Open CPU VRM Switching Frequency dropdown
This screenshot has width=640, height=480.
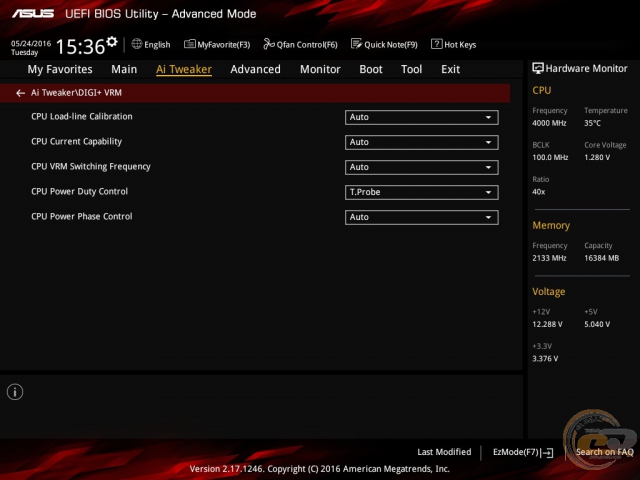coord(422,167)
